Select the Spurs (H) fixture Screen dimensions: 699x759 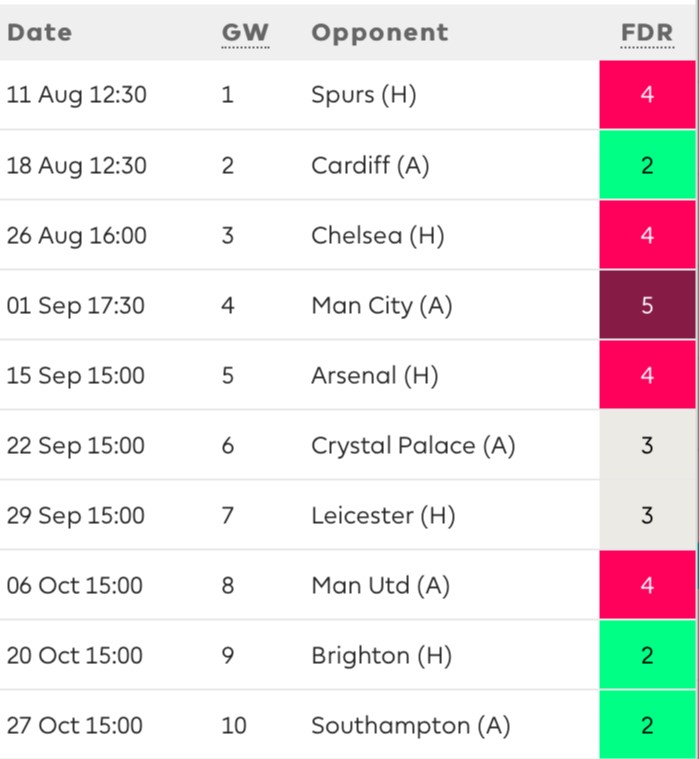pyautogui.click(x=364, y=94)
